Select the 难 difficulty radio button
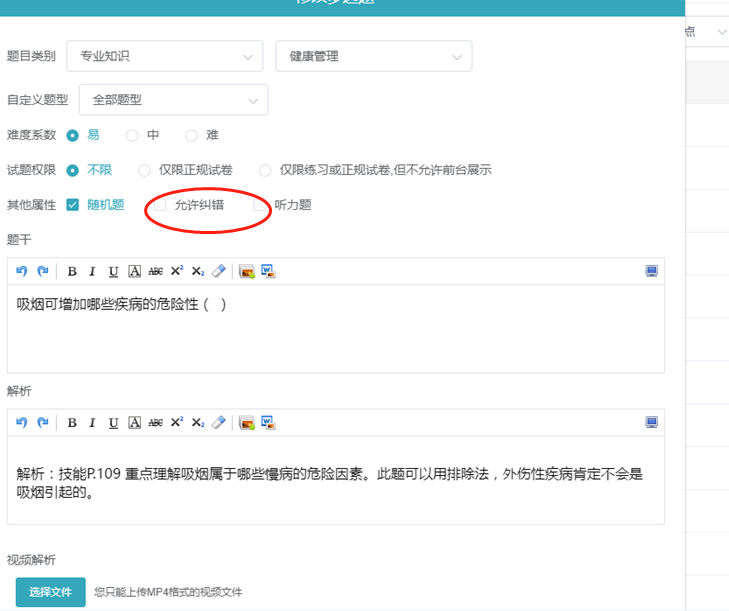The width and height of the screenshot is (729, 611). tap(192, 135)
